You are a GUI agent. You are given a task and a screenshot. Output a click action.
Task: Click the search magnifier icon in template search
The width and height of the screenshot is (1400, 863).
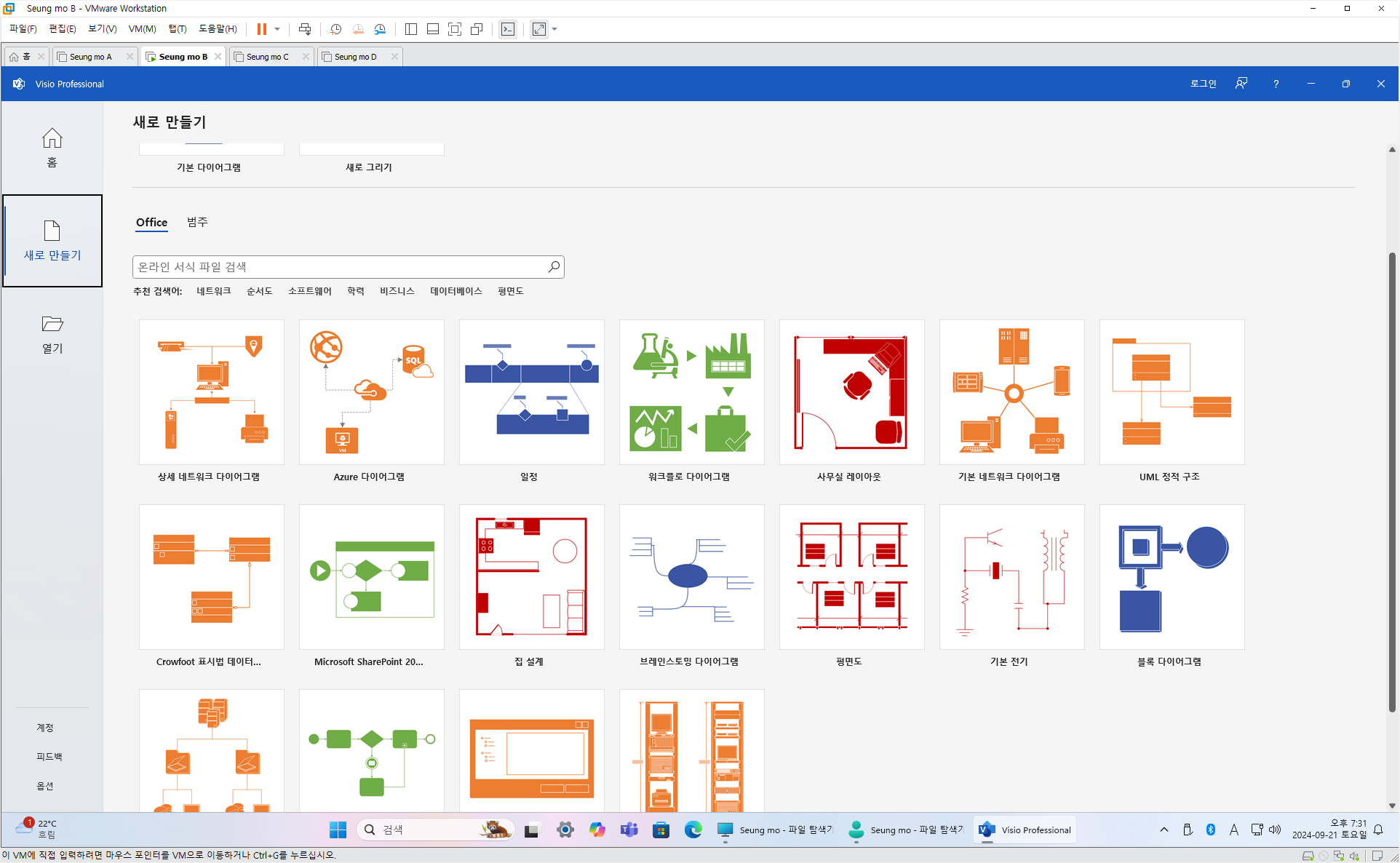point(554,267)
